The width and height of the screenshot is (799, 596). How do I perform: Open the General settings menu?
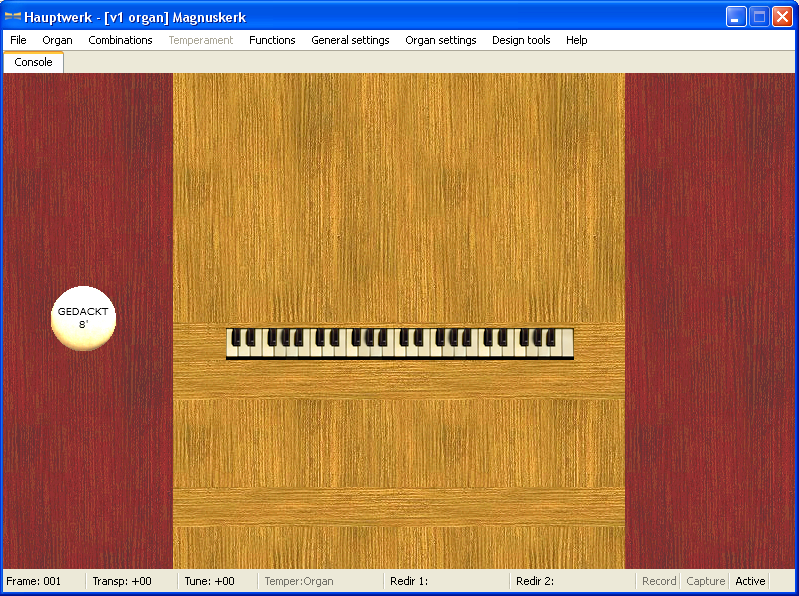point(350,40)
